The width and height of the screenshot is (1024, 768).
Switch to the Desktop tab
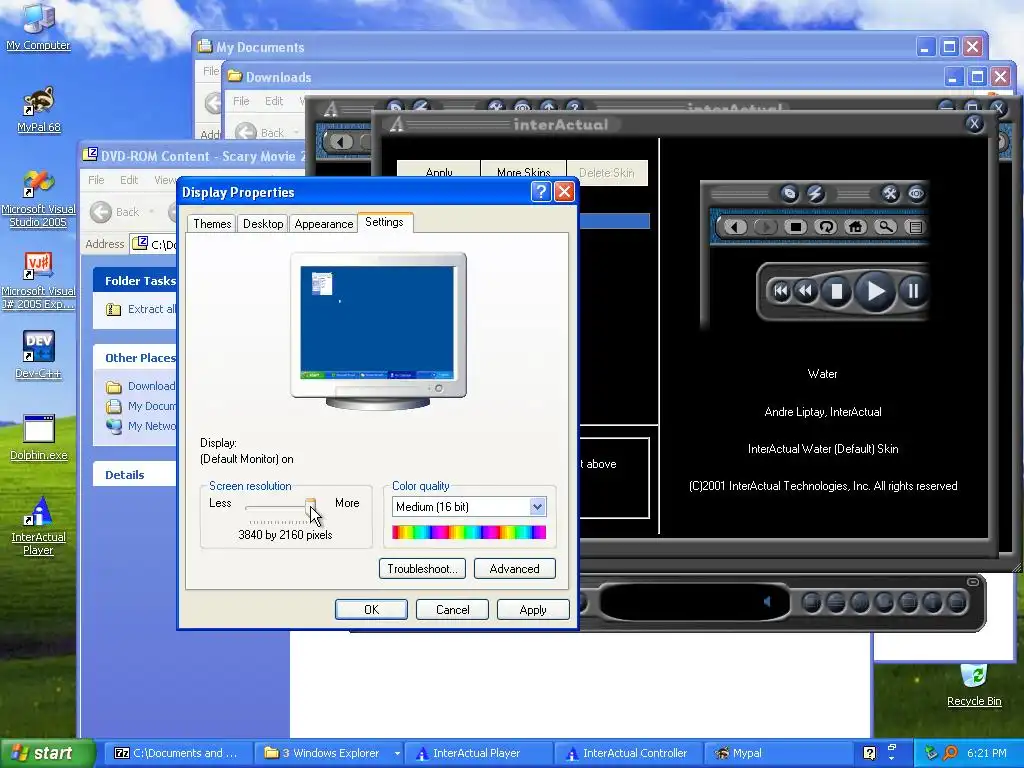263,223
